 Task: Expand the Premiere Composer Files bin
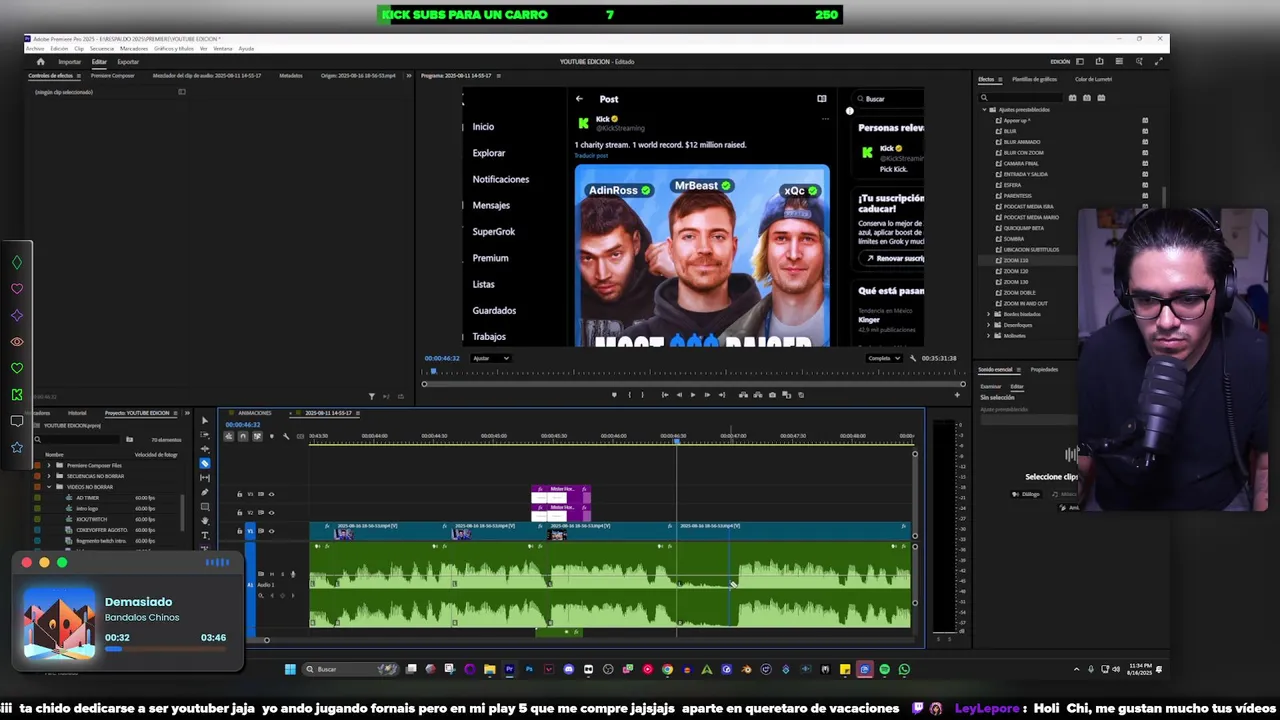tap(48, 465)
